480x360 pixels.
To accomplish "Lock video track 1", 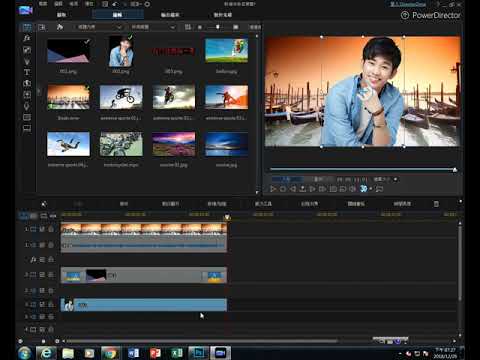I will coord(51,229).
